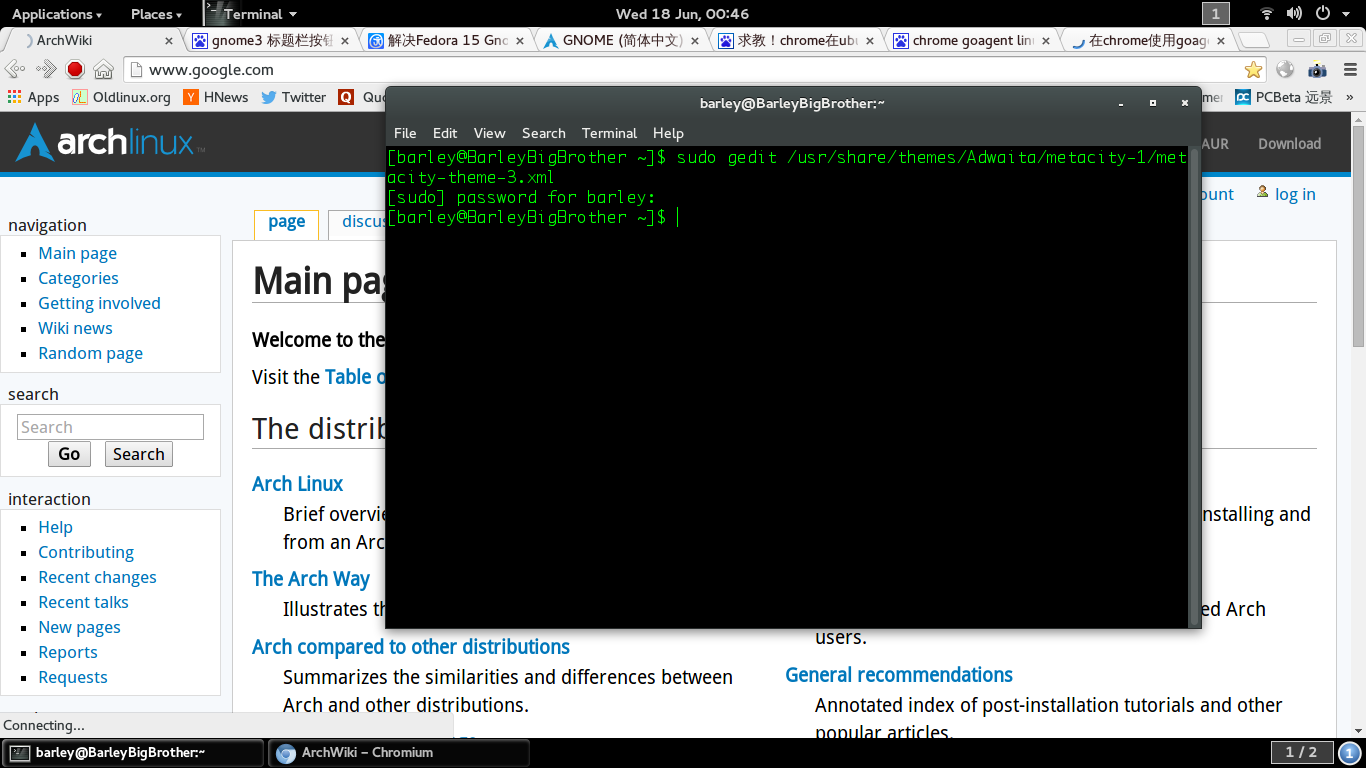Open the Download link in the Arch header
1366x768 pixels.
tap(1289, 143)
